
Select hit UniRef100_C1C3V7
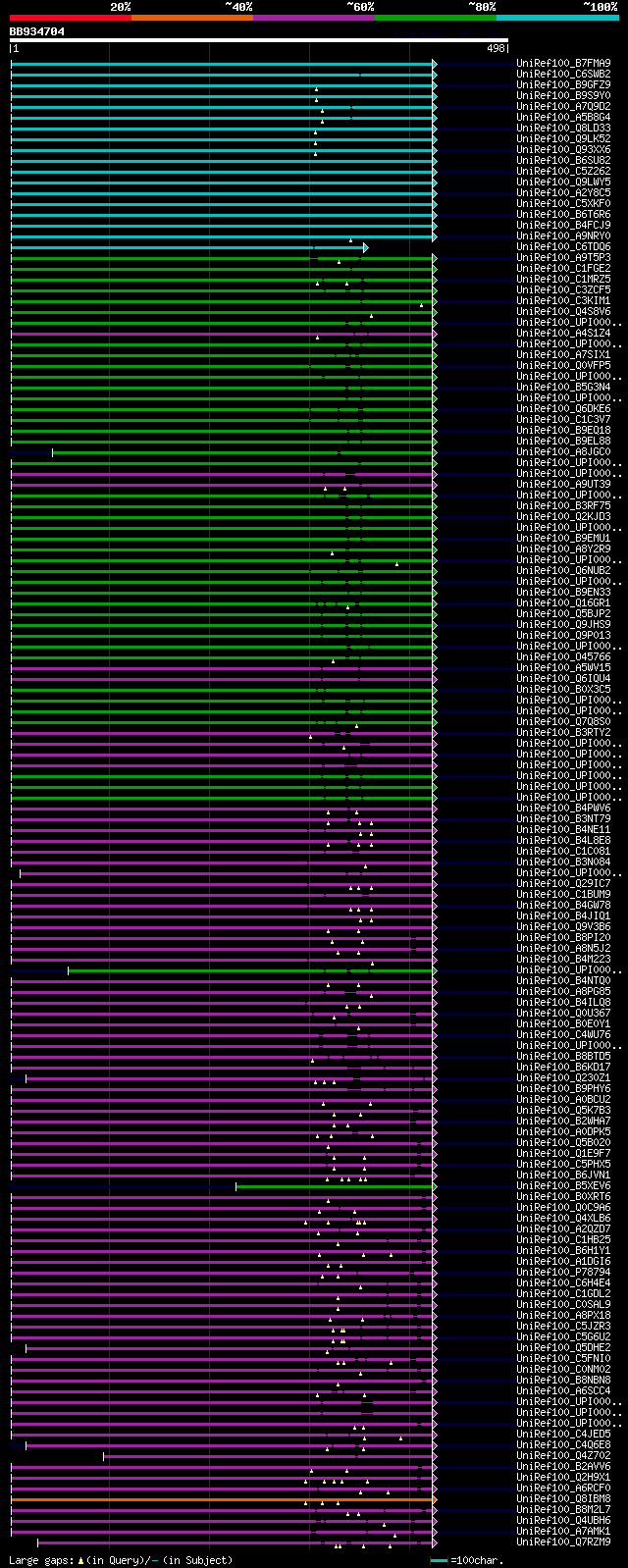563,420
